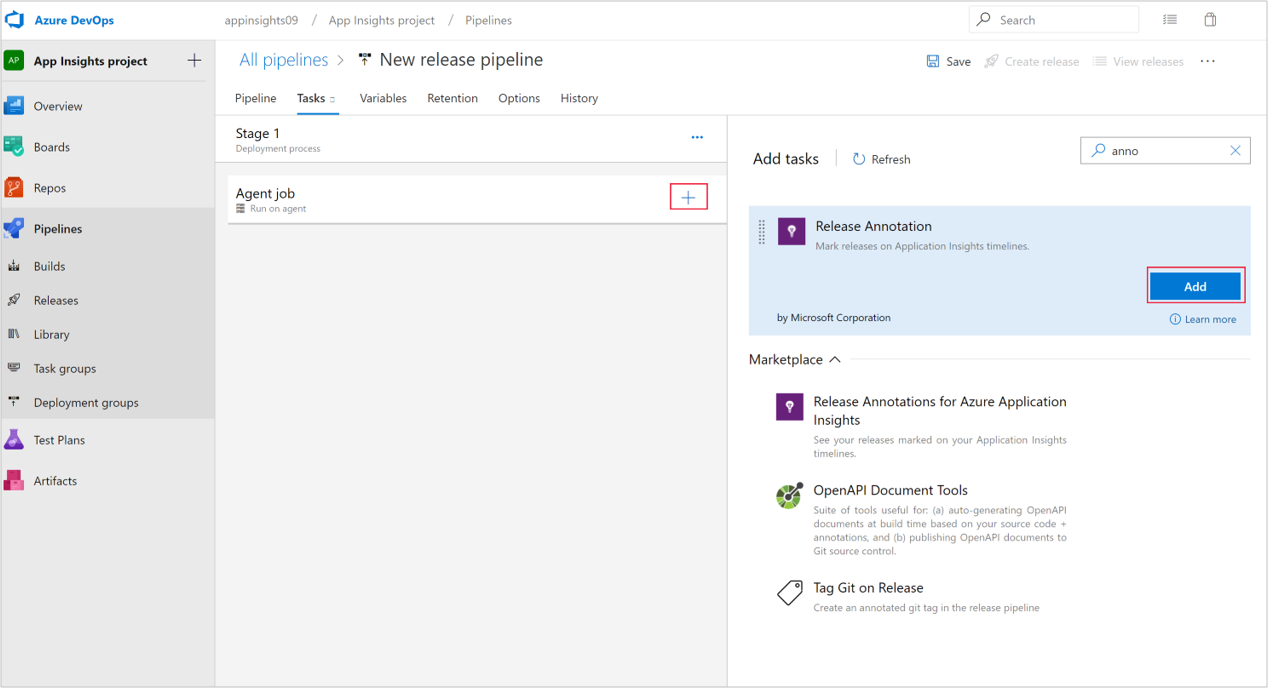Click the appinsights09 breadcrumb
Screen dimensions: 1268x688
pos(261,20)
